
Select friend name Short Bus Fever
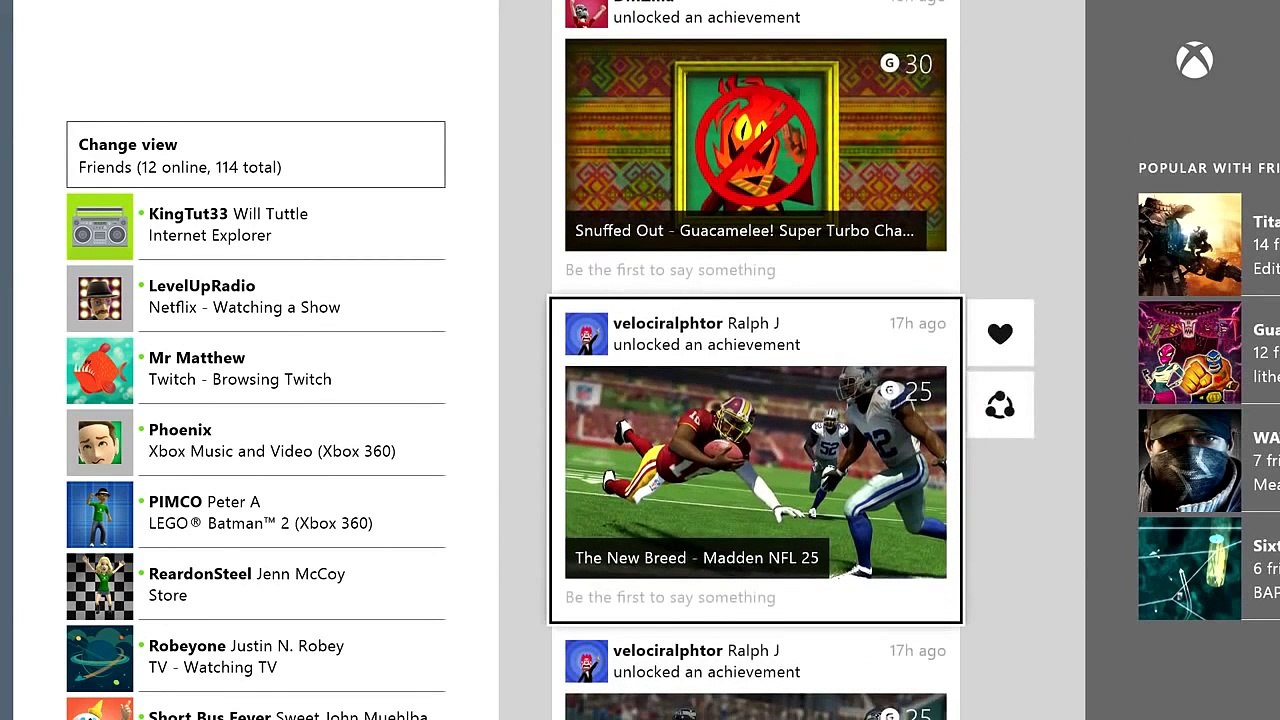[212, 715]
